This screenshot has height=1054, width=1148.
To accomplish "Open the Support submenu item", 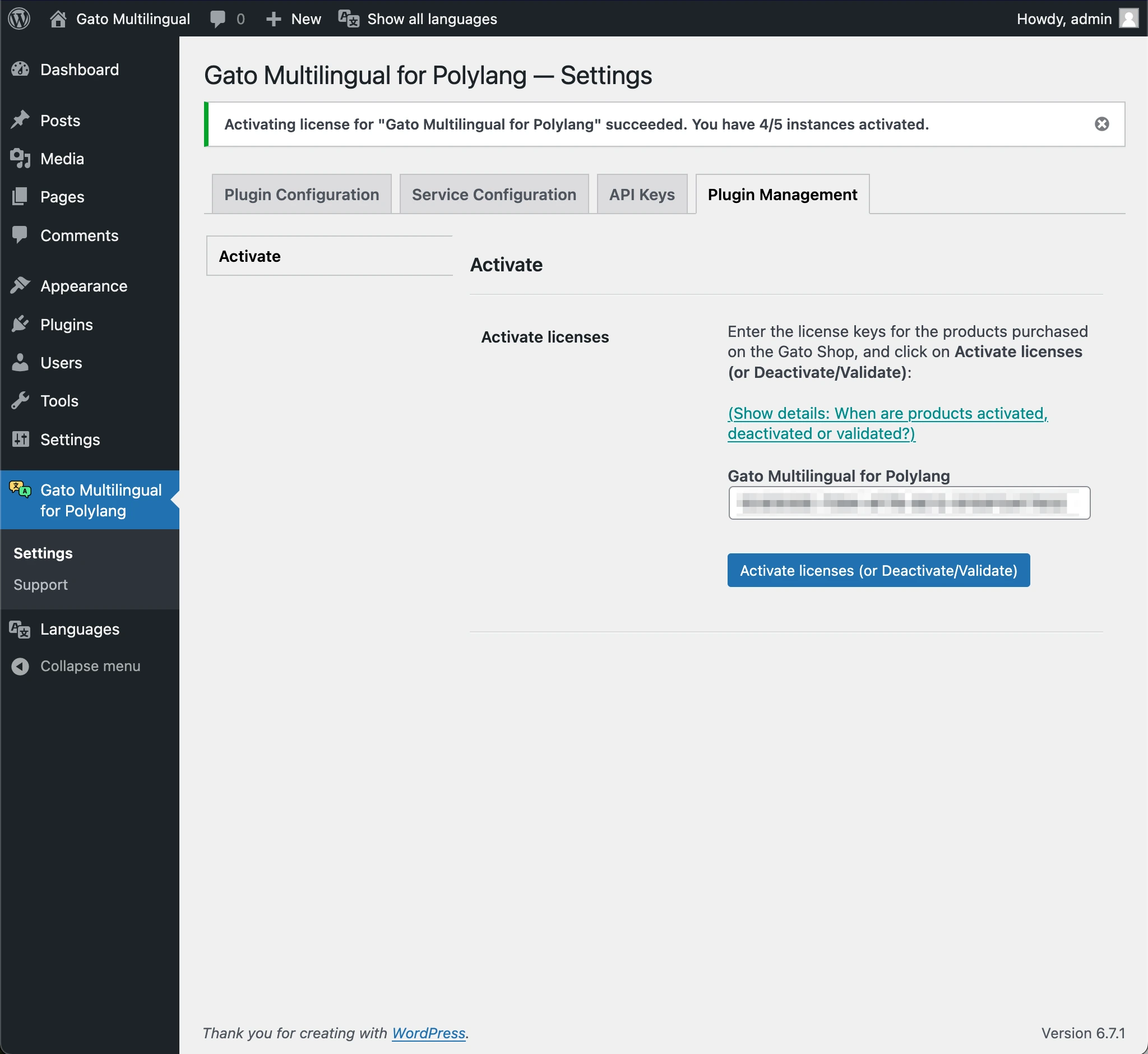I will tap(40, 585).
